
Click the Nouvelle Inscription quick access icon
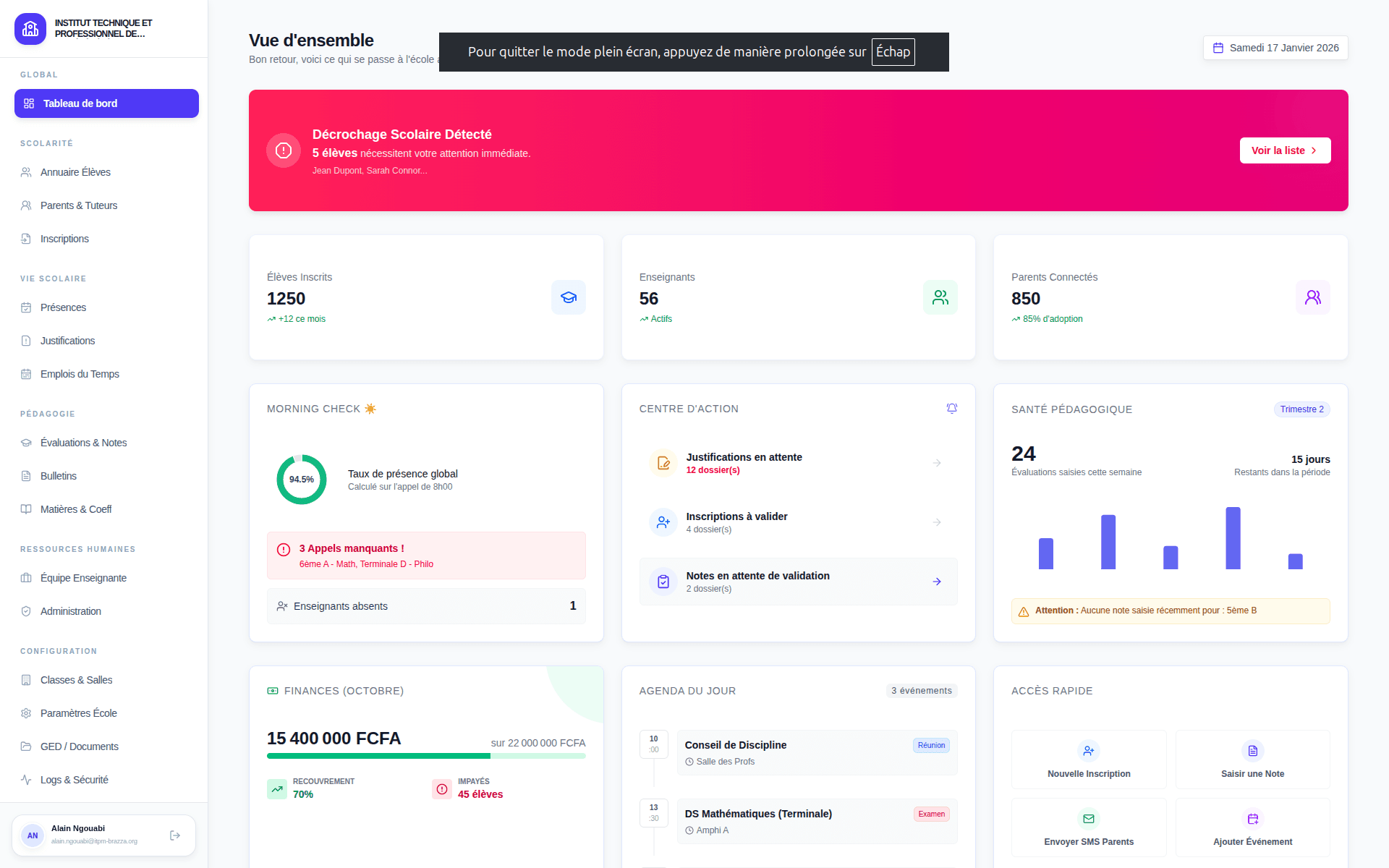tap(1088, 751)
